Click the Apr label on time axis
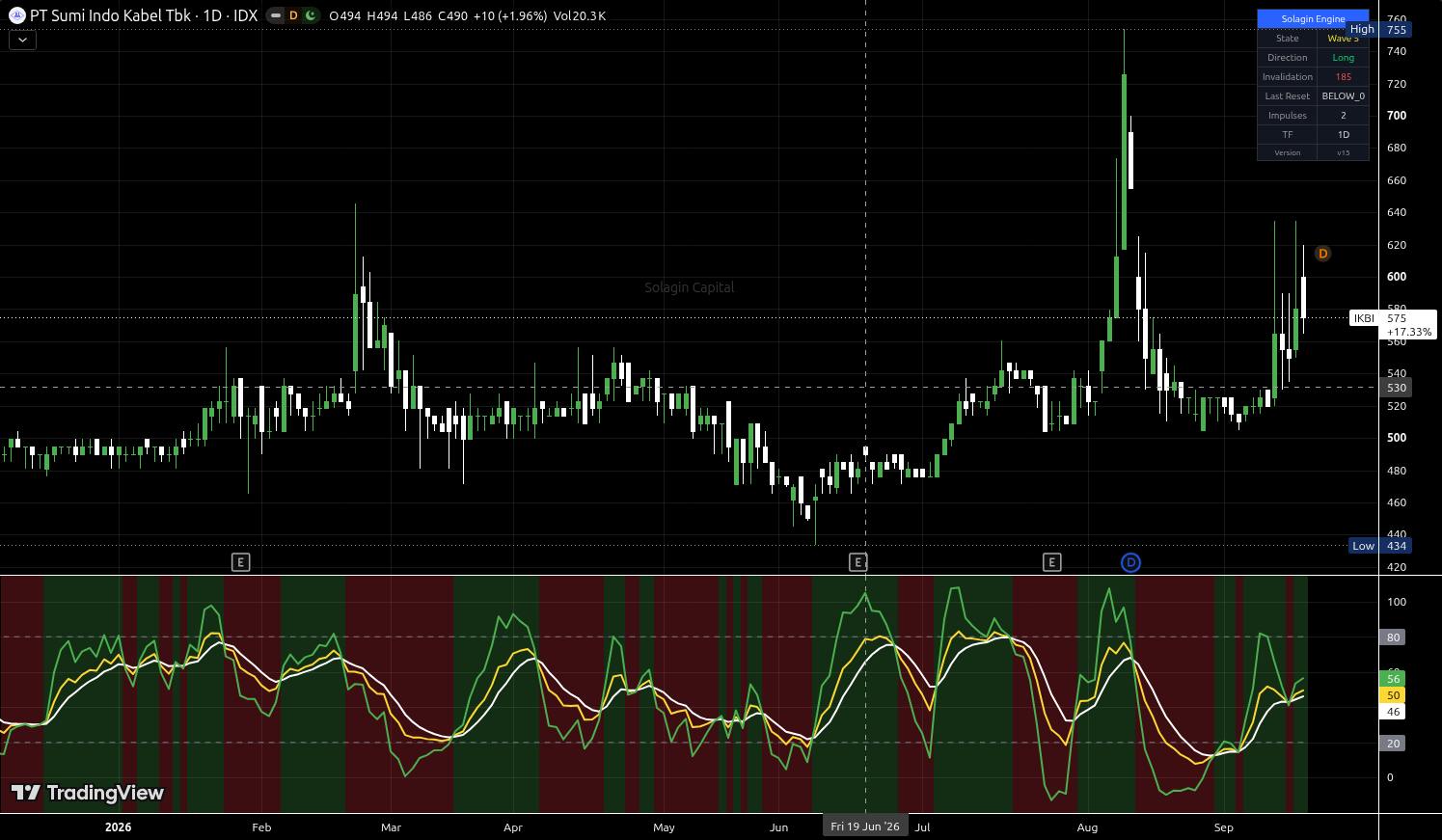 coord(513,827)
